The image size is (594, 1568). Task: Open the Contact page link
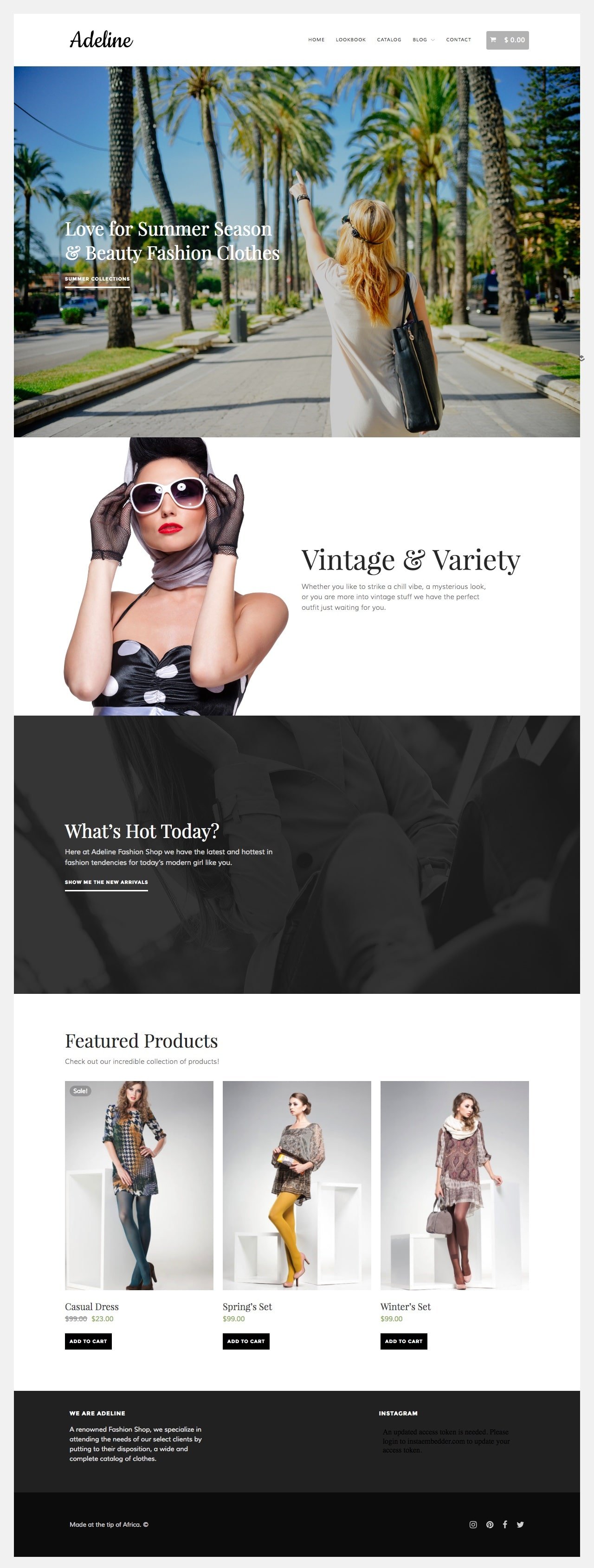click(458, 40)
